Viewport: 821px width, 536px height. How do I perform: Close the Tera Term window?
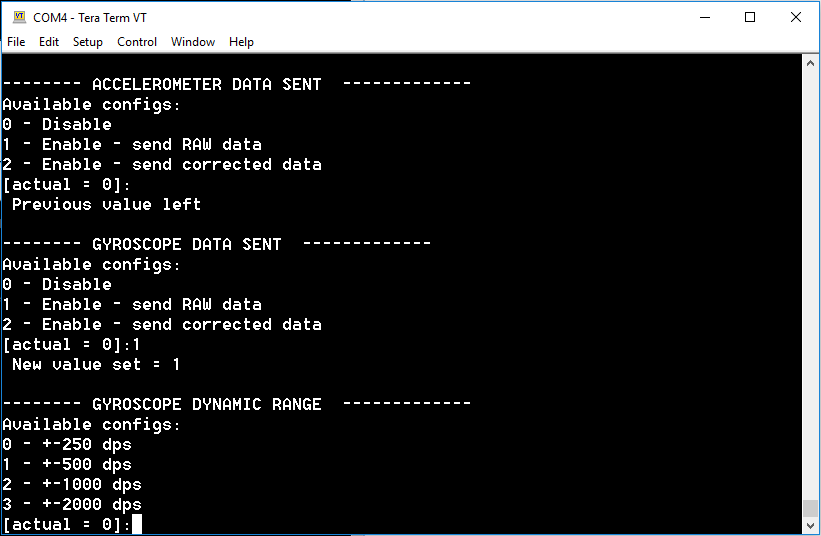(795, 17)
